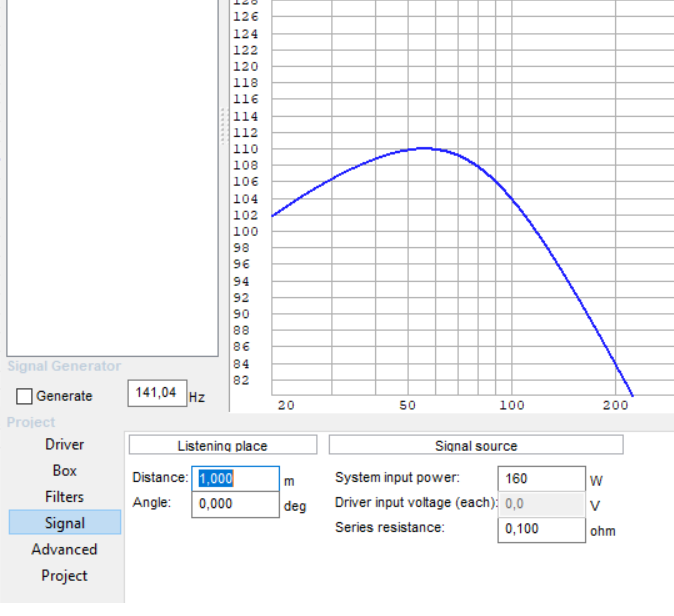Click the 96 dB axis label
The width and height of the screenshot is (674, 616).
(241, 264)
